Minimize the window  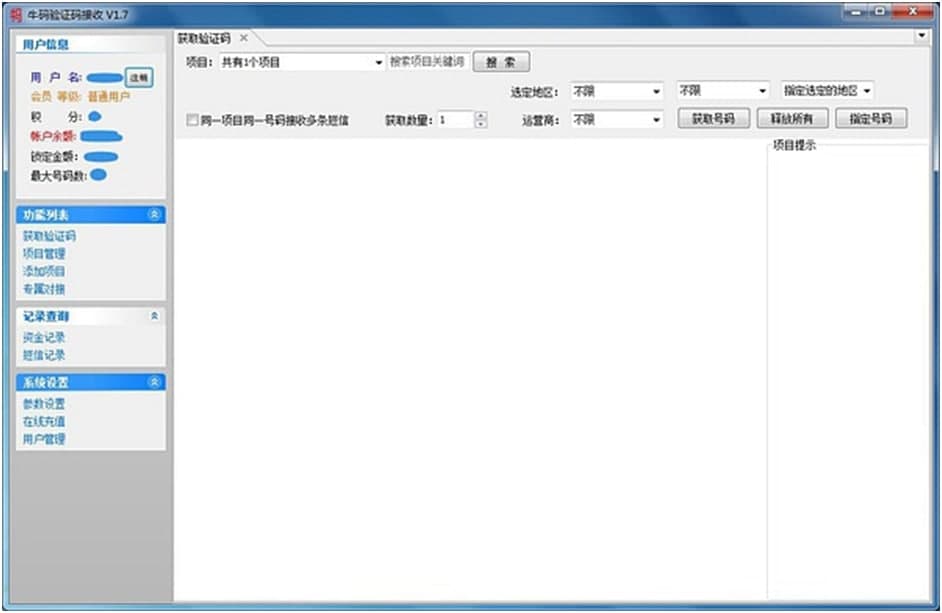[x=857, y=11]
